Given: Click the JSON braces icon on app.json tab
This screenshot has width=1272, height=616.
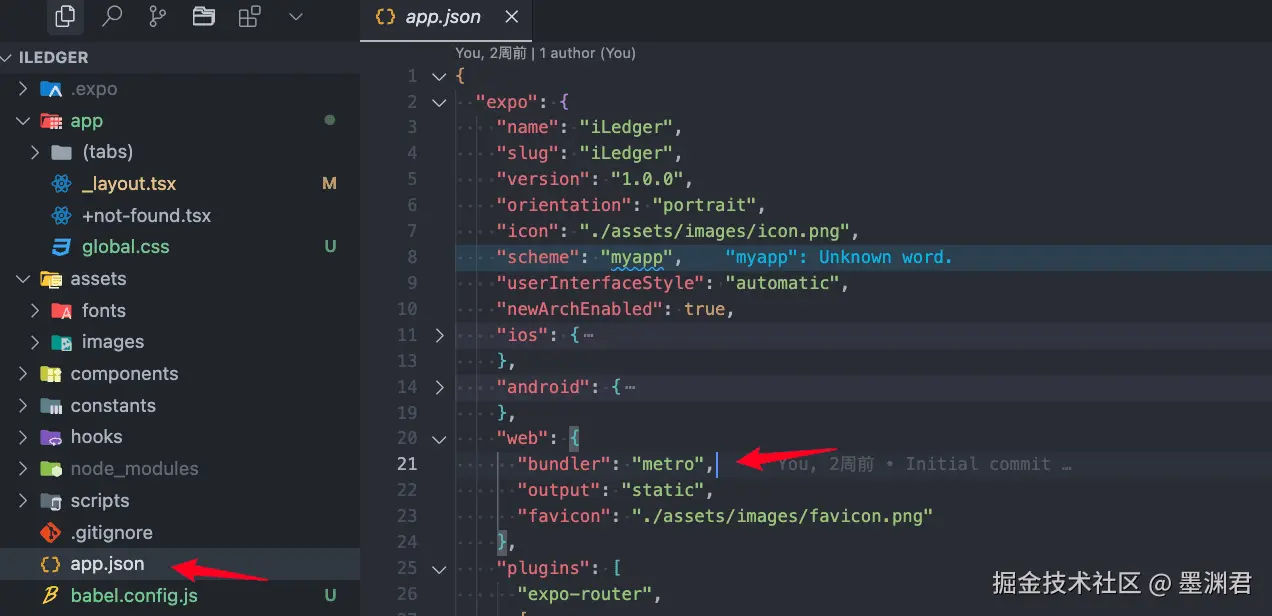Looking at the screenshot, I should pyautogui.click(x=384, y=17).
